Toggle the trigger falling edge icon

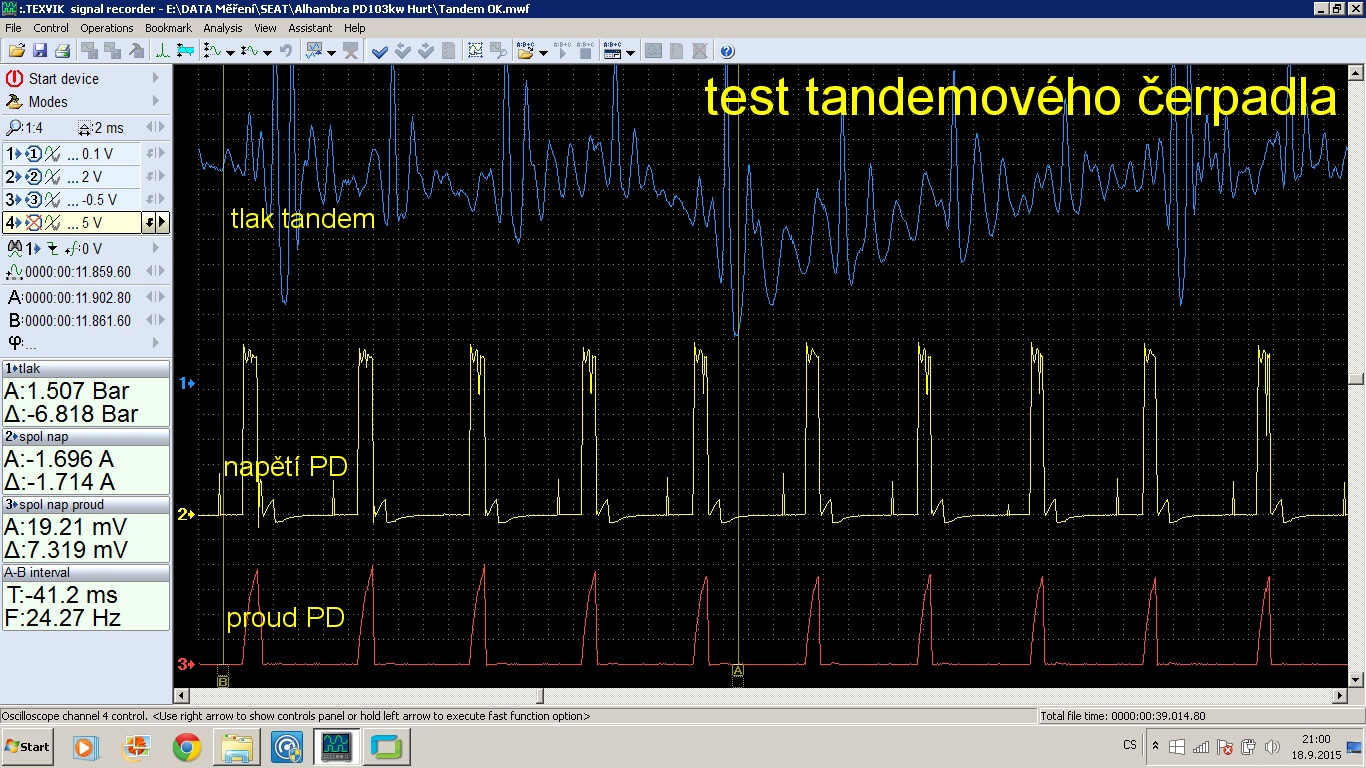52,249
